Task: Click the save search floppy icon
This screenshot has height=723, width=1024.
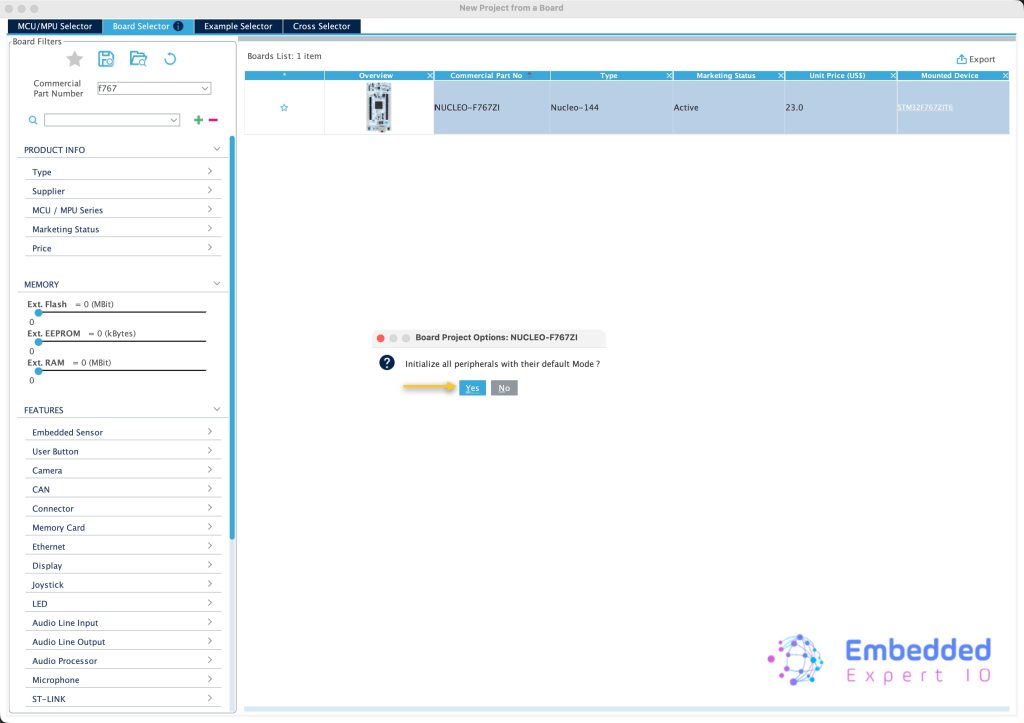Action: (107, 59)
